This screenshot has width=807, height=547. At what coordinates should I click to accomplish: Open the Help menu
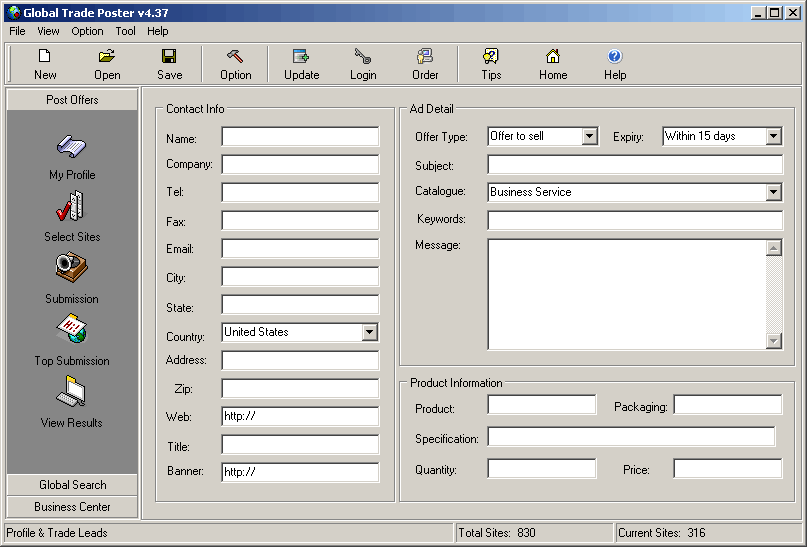(x=157, y=31)
